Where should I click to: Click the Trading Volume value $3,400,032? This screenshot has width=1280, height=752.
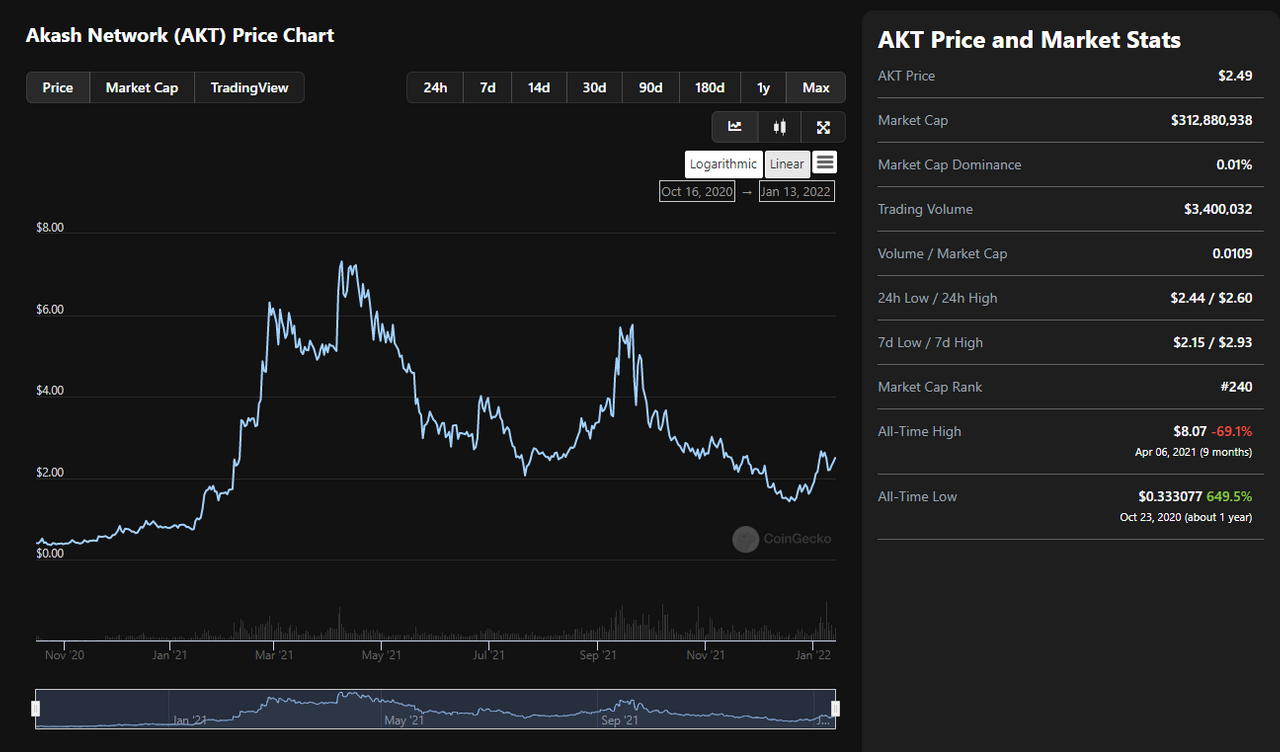pos(1218,209)
